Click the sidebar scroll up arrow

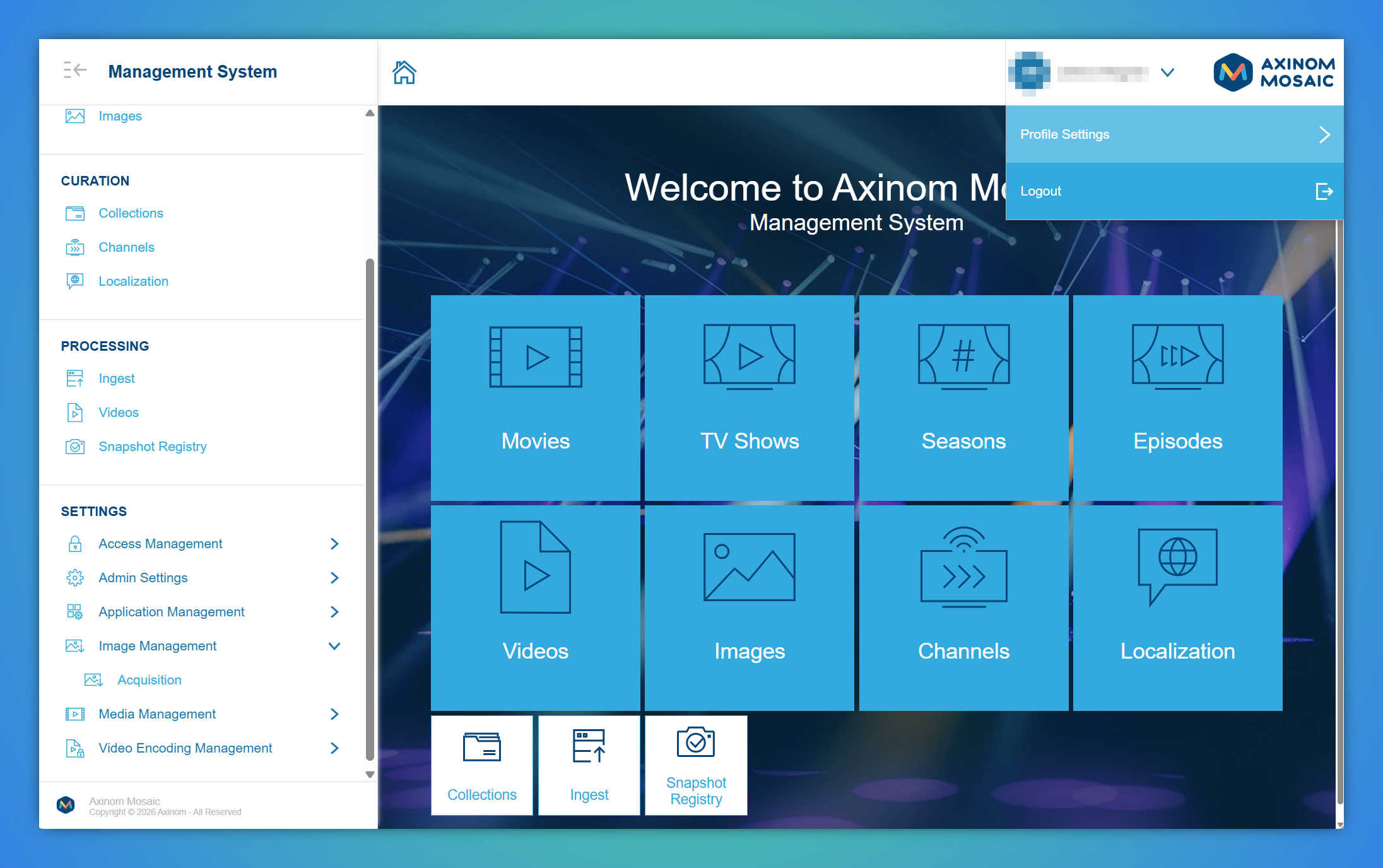(370, 113)
